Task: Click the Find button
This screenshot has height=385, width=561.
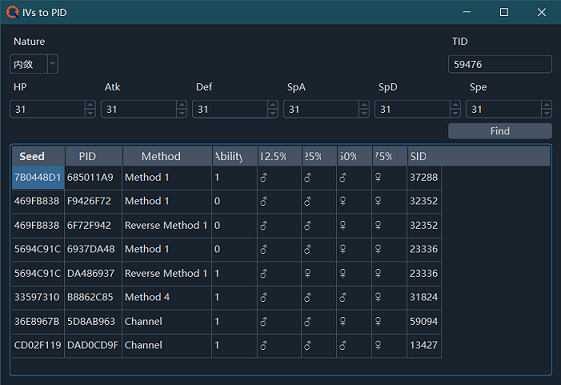Action: [x=499, y=131]
